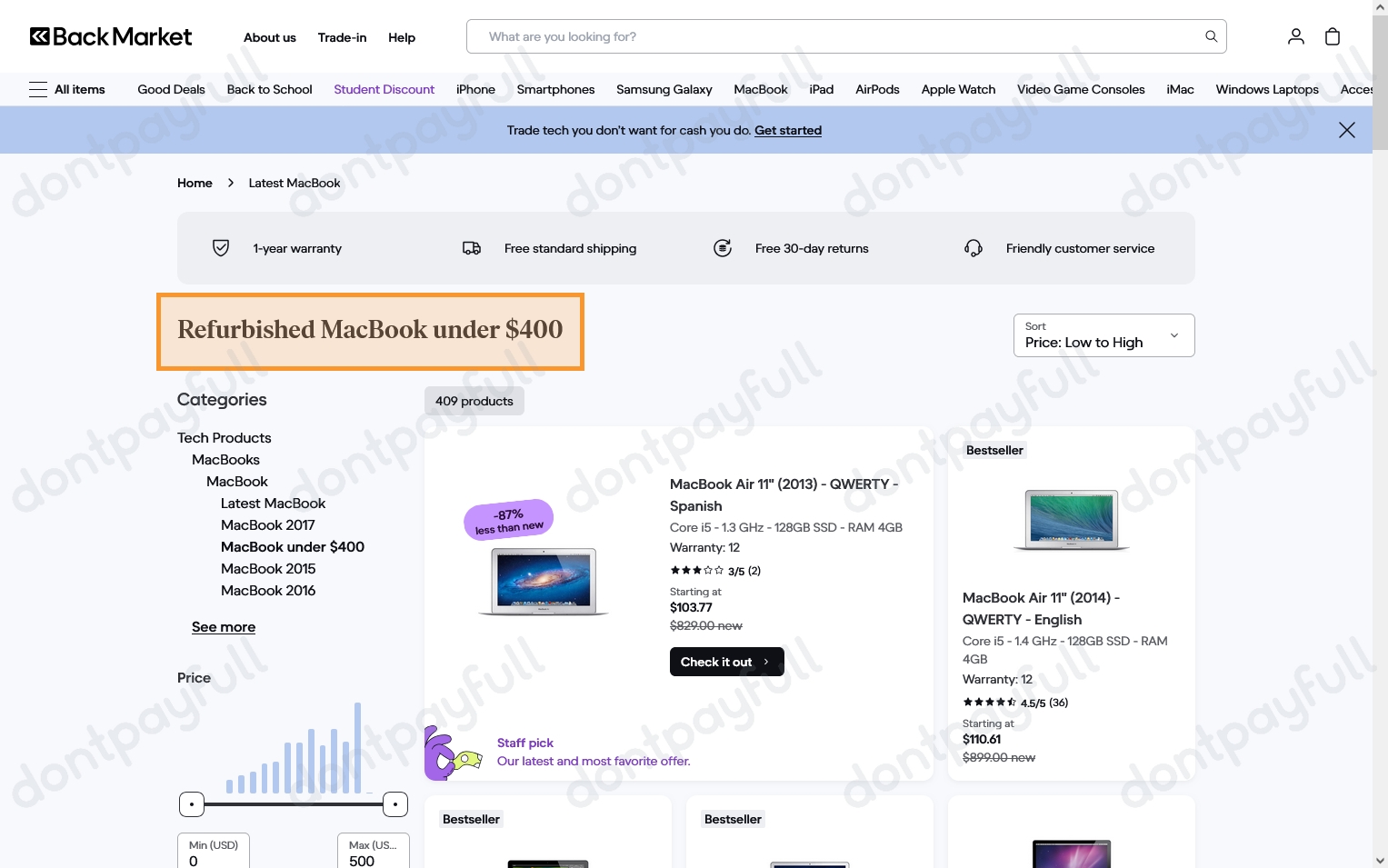Select the iPhone category

tap(475, 89)
